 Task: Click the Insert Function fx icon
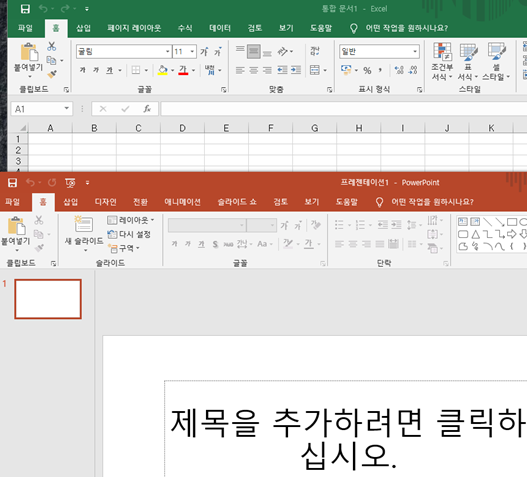pos(147,109)
